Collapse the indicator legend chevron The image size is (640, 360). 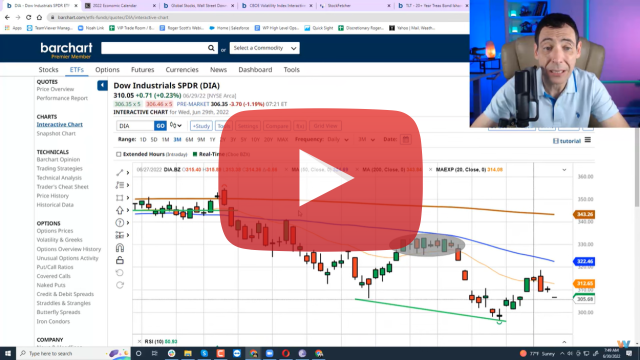[x=564, y=170]
